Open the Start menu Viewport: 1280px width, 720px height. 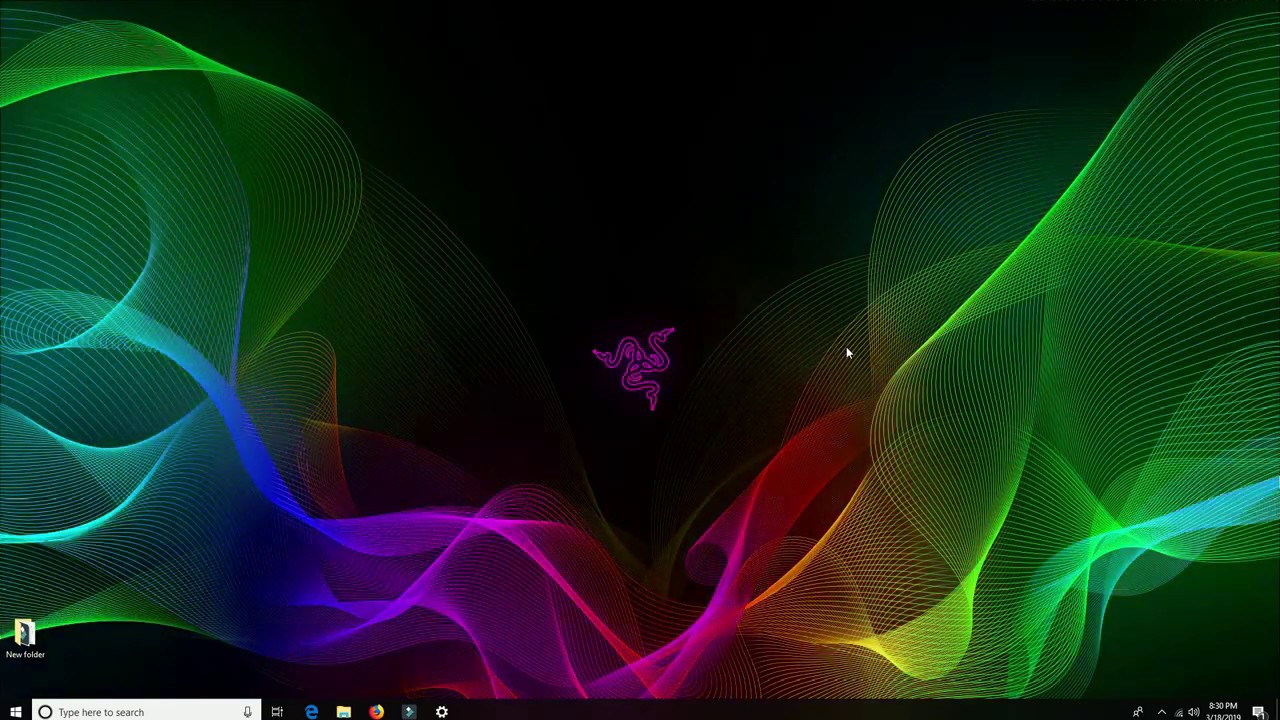pos(15,712)
